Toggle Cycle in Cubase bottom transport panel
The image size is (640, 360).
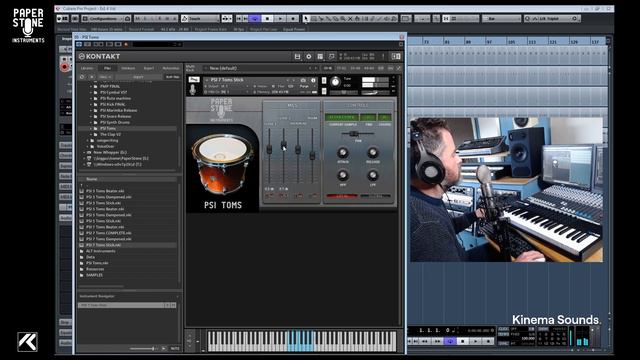(450, 341)
